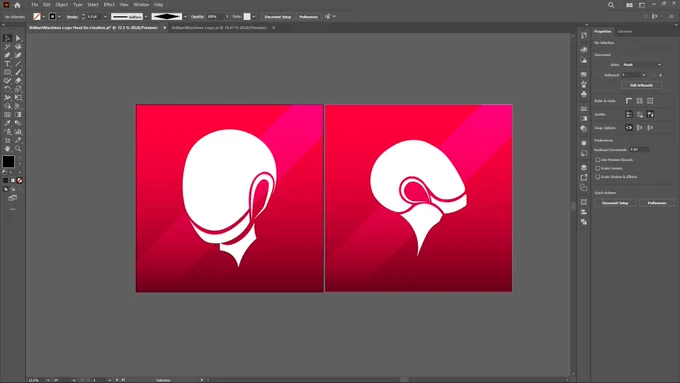Click Document Setup under Quick Actions
Viewport: 680px width, 383px height.
click(x=615, y=203)
